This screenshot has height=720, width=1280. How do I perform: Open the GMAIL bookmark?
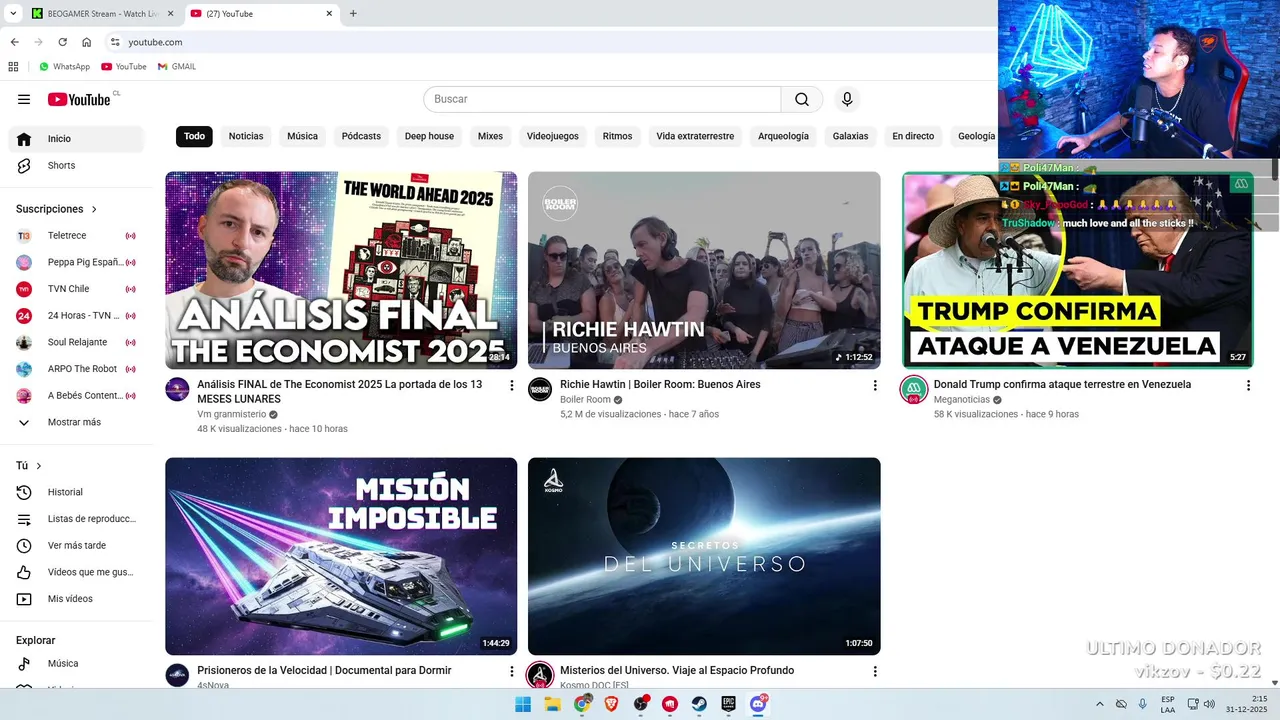[x=177, y=67]
